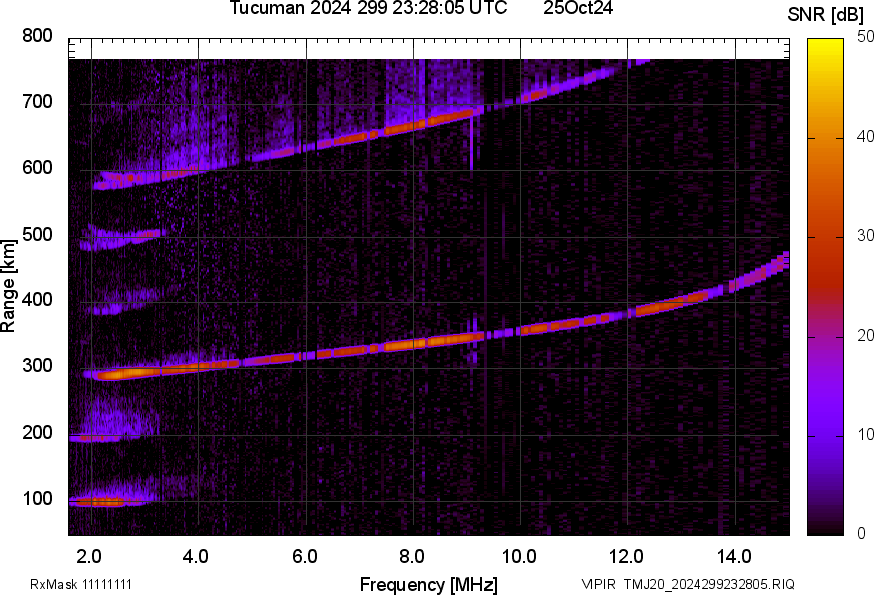The height and width of the screenshot is (595, 874).
Task: Click colorbar tick label '20'
Action: 866,335
